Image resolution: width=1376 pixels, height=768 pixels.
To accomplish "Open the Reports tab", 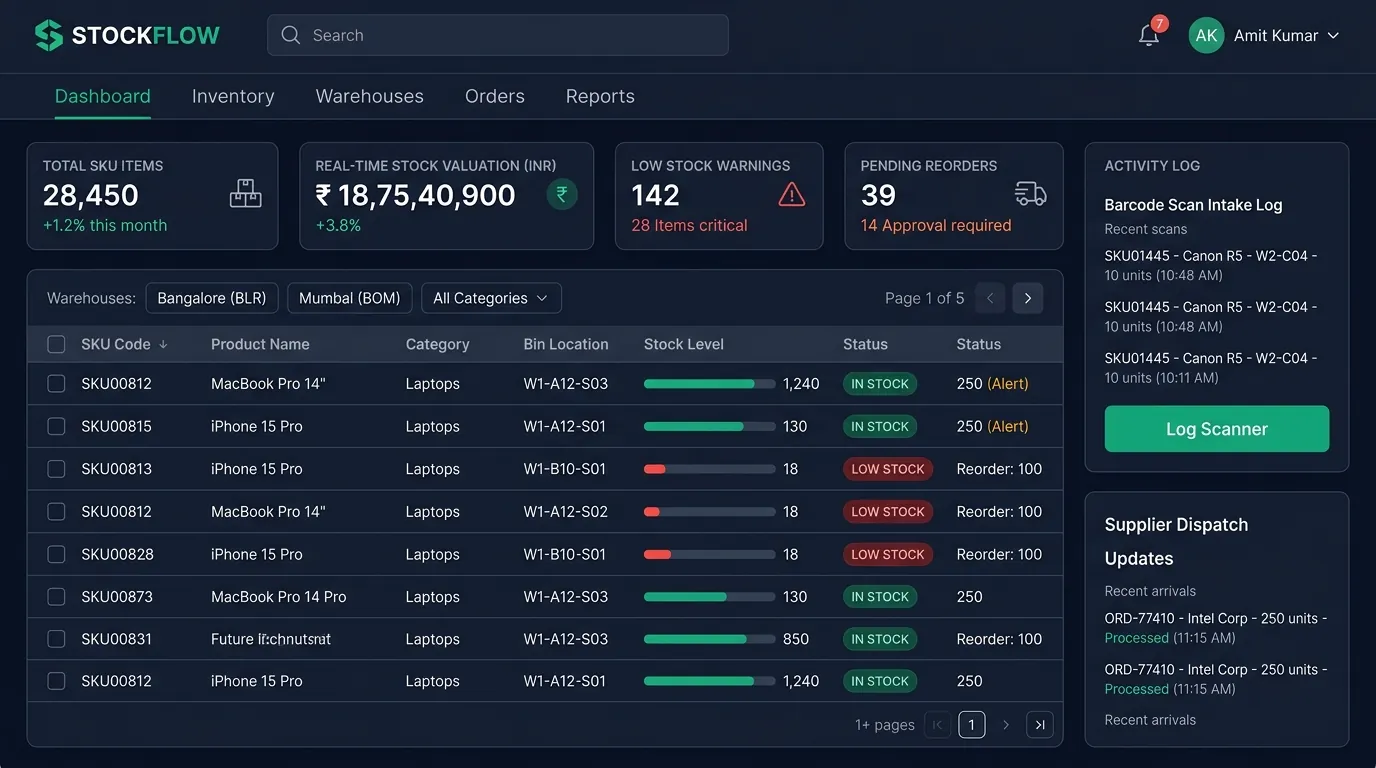I will coord(600,96).
